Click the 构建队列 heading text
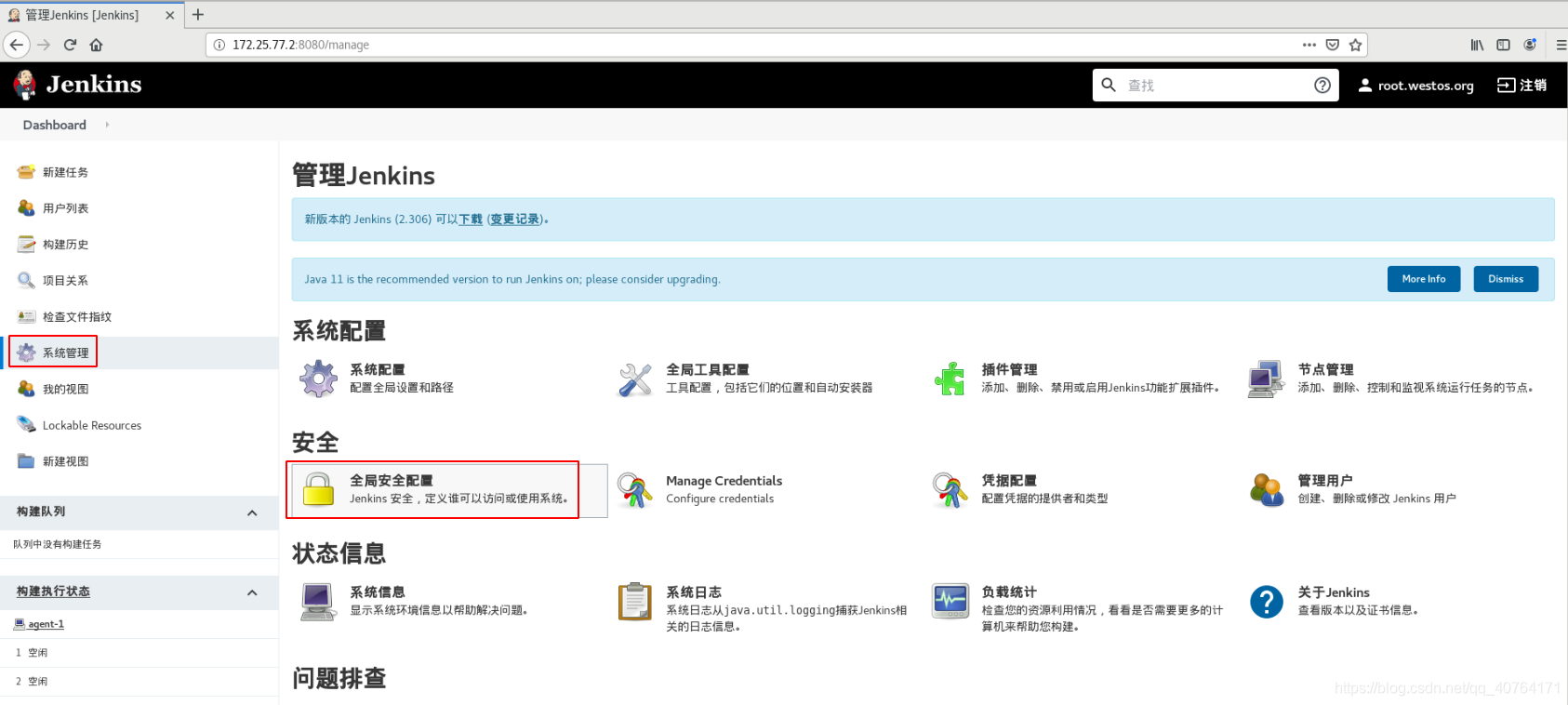1568x705 pixels. [41, 512]
